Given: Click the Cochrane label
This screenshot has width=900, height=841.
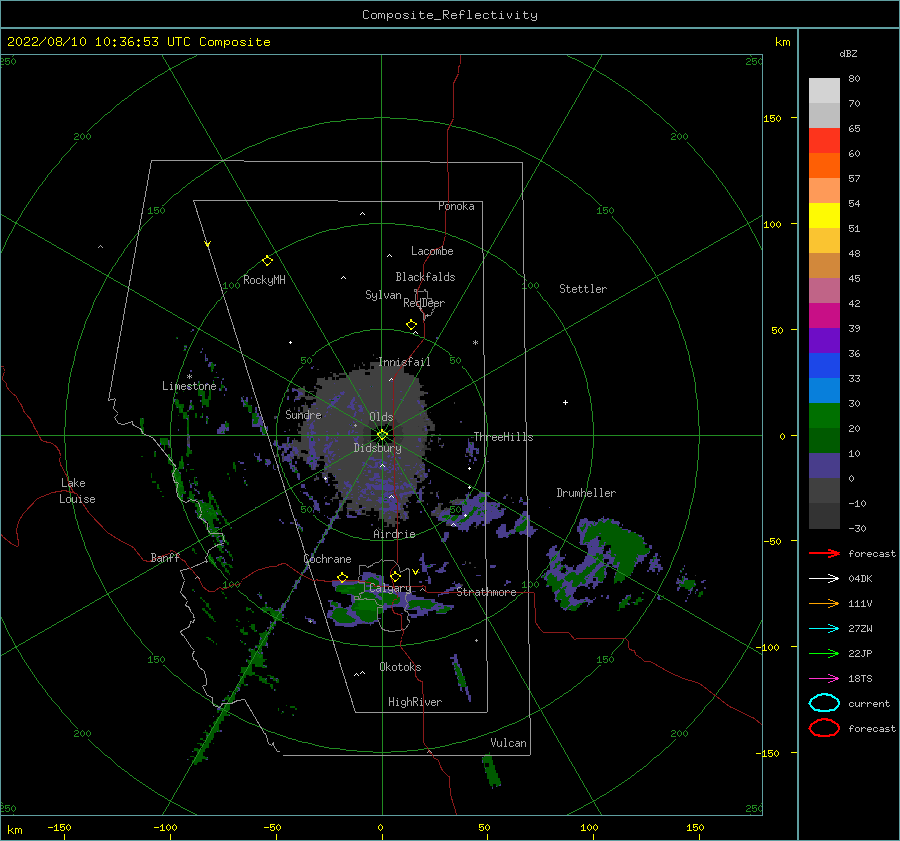Looking at the screenshot, I should (x=327, y=559).
